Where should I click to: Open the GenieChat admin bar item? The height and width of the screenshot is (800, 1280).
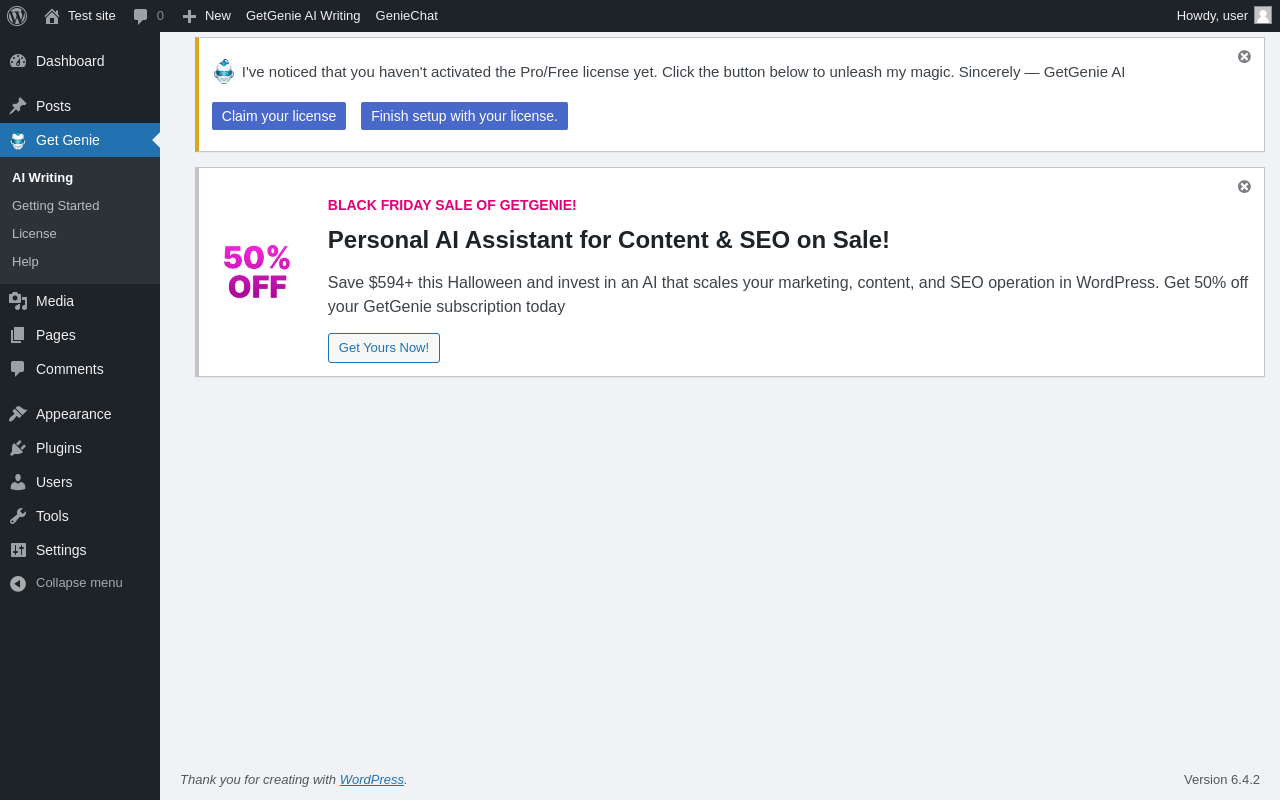point(407,16)
